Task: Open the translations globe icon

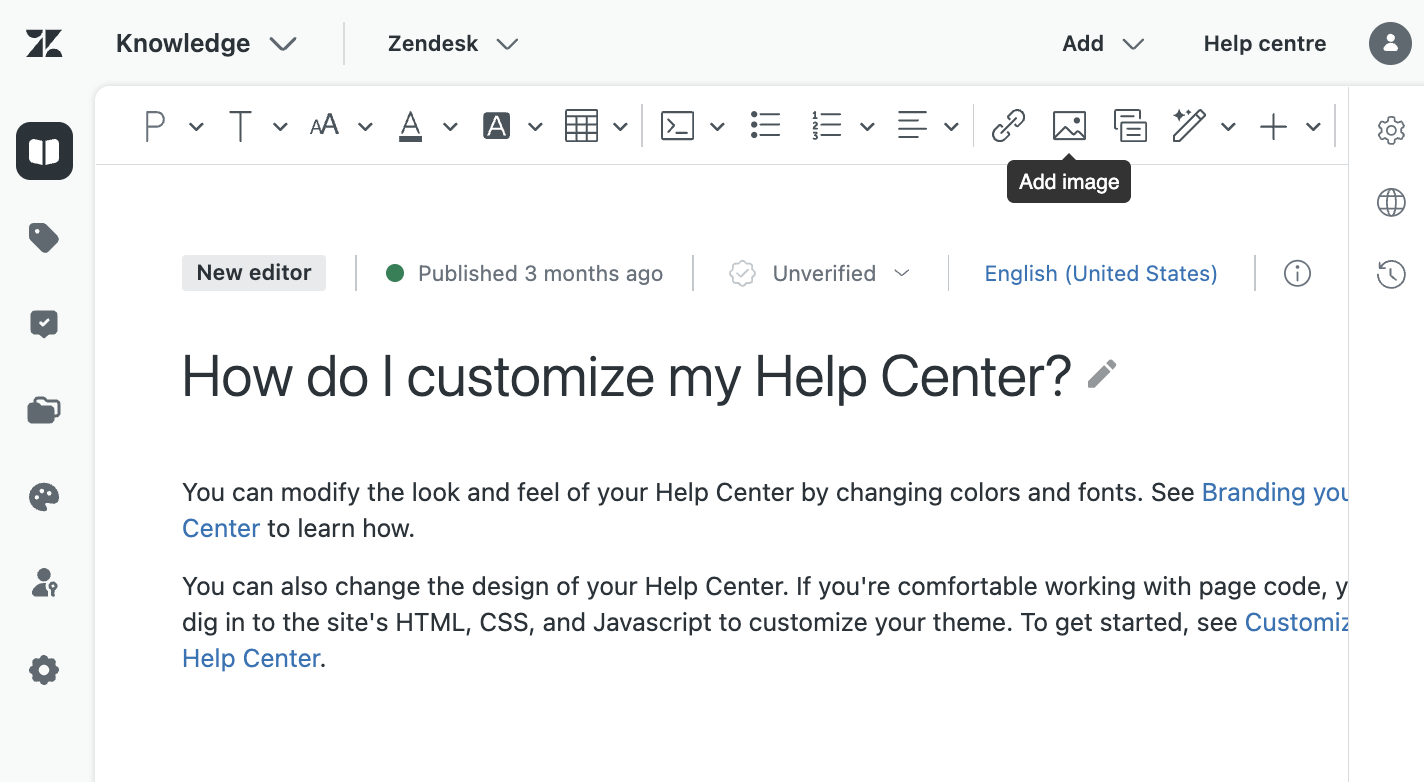Action: pos(1391,203)
